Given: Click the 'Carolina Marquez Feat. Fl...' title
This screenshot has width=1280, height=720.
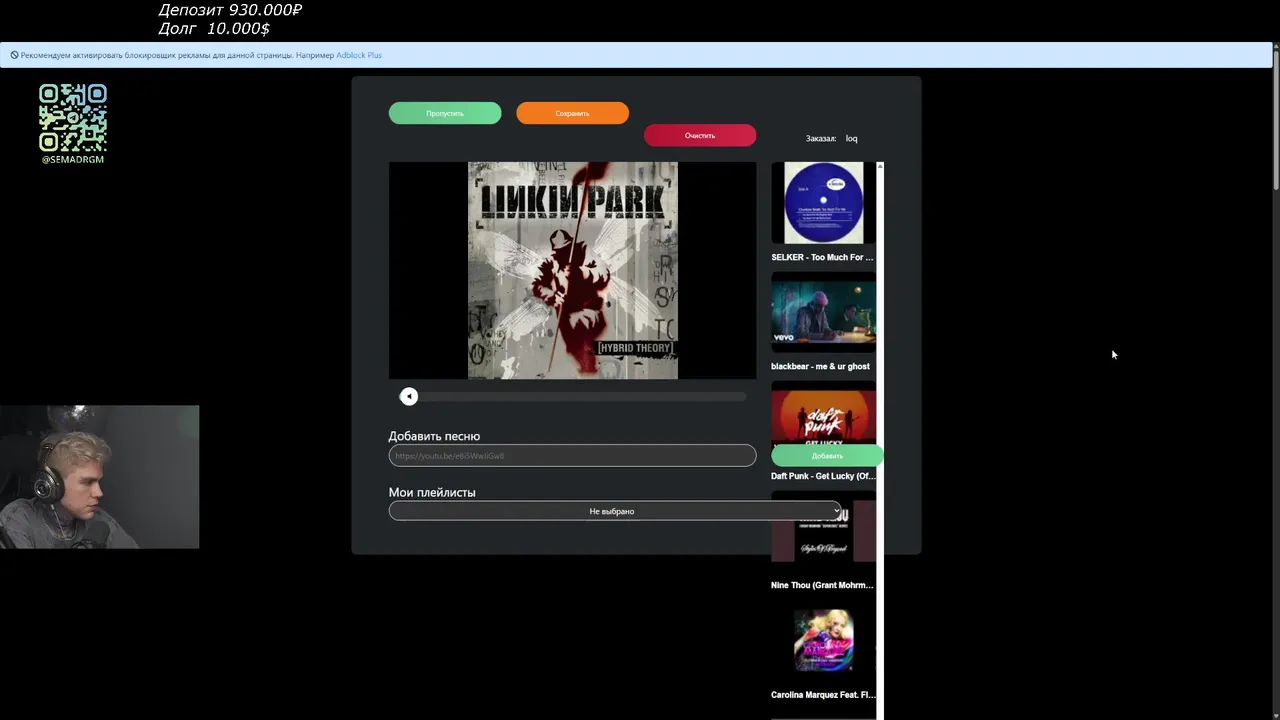Looking at the screenshot, I should click(x=823, y=695).
